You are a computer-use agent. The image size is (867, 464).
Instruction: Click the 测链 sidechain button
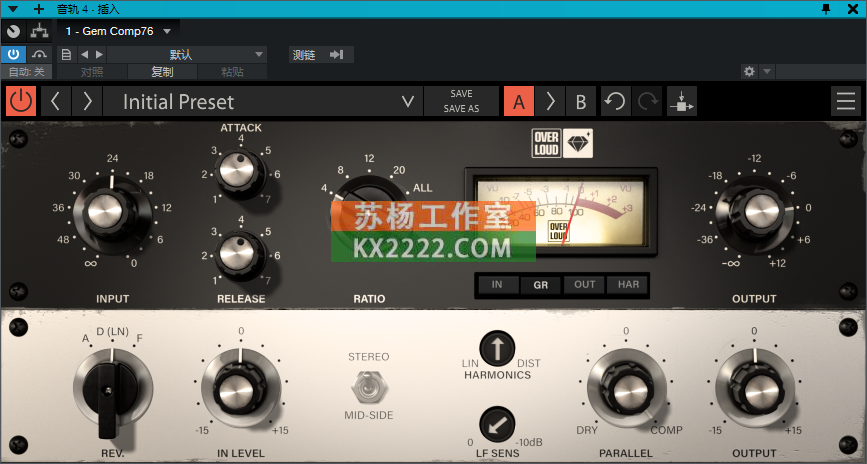304,54
